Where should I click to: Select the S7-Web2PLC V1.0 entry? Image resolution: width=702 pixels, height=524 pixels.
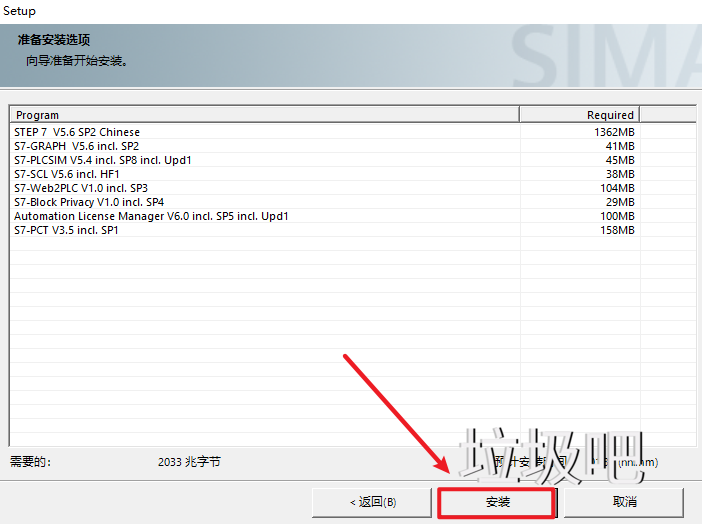[x=81, y=188]
